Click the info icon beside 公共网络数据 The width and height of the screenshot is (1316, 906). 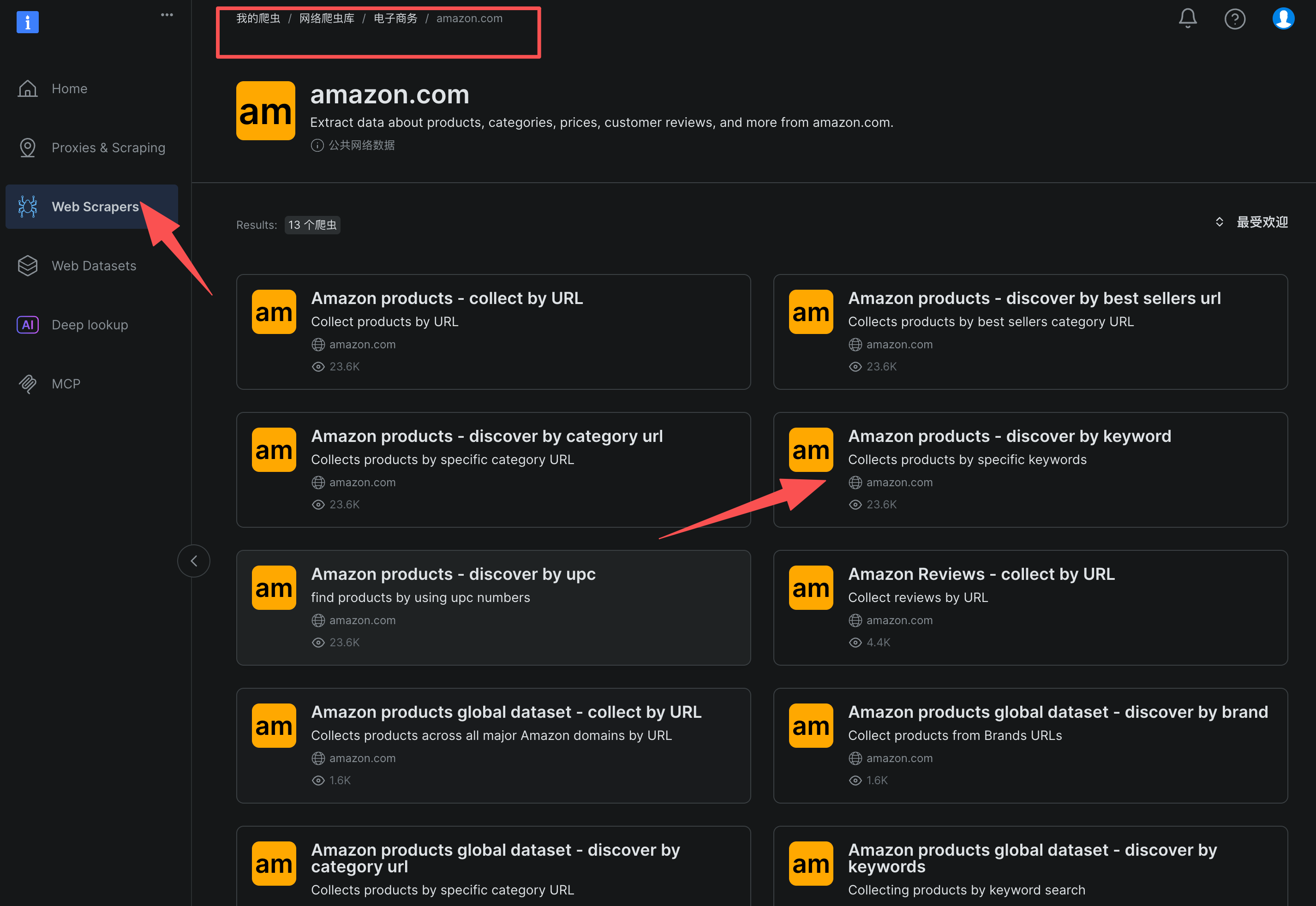pos(317,145)
